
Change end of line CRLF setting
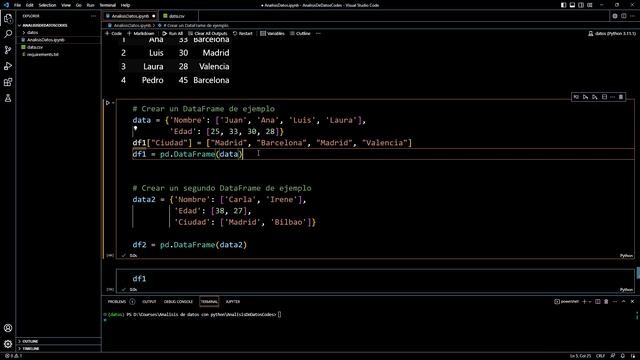click(x=600, y=356)
